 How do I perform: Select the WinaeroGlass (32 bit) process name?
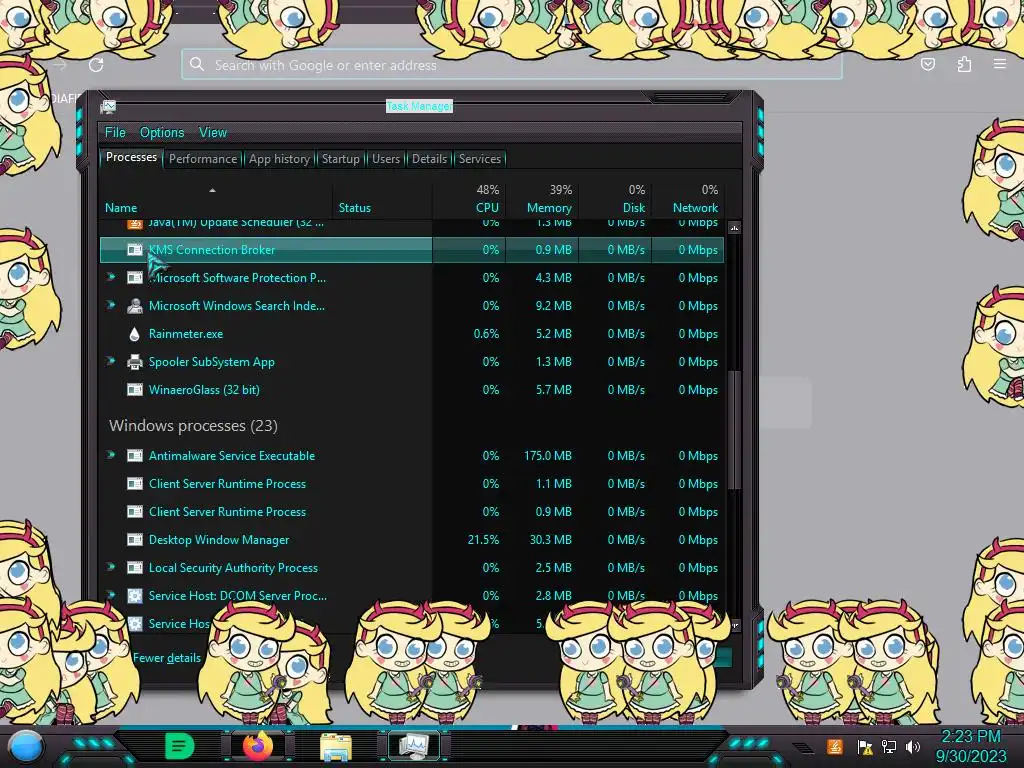[x=204, y=390]
